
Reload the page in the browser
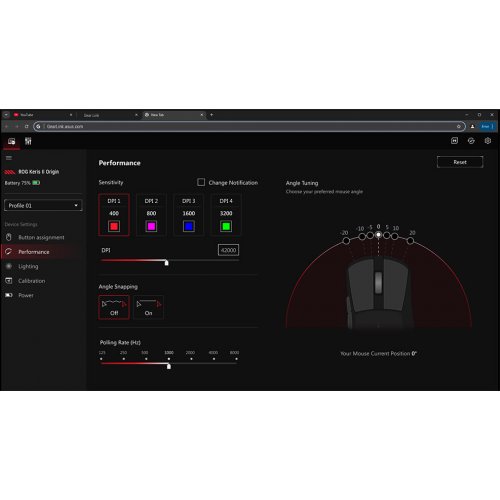[x=26, y=126]
